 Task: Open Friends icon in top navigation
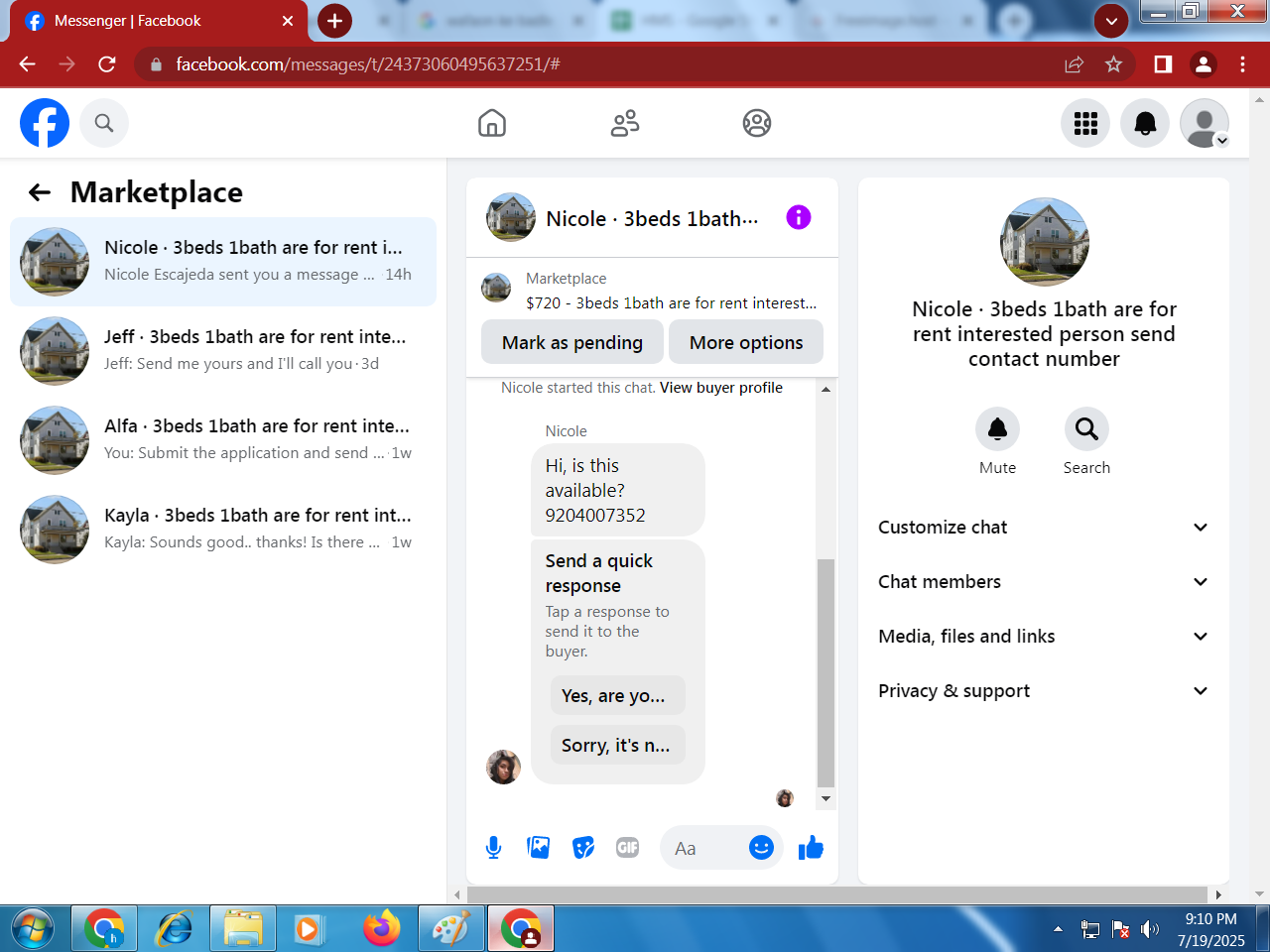pos(625,123)
